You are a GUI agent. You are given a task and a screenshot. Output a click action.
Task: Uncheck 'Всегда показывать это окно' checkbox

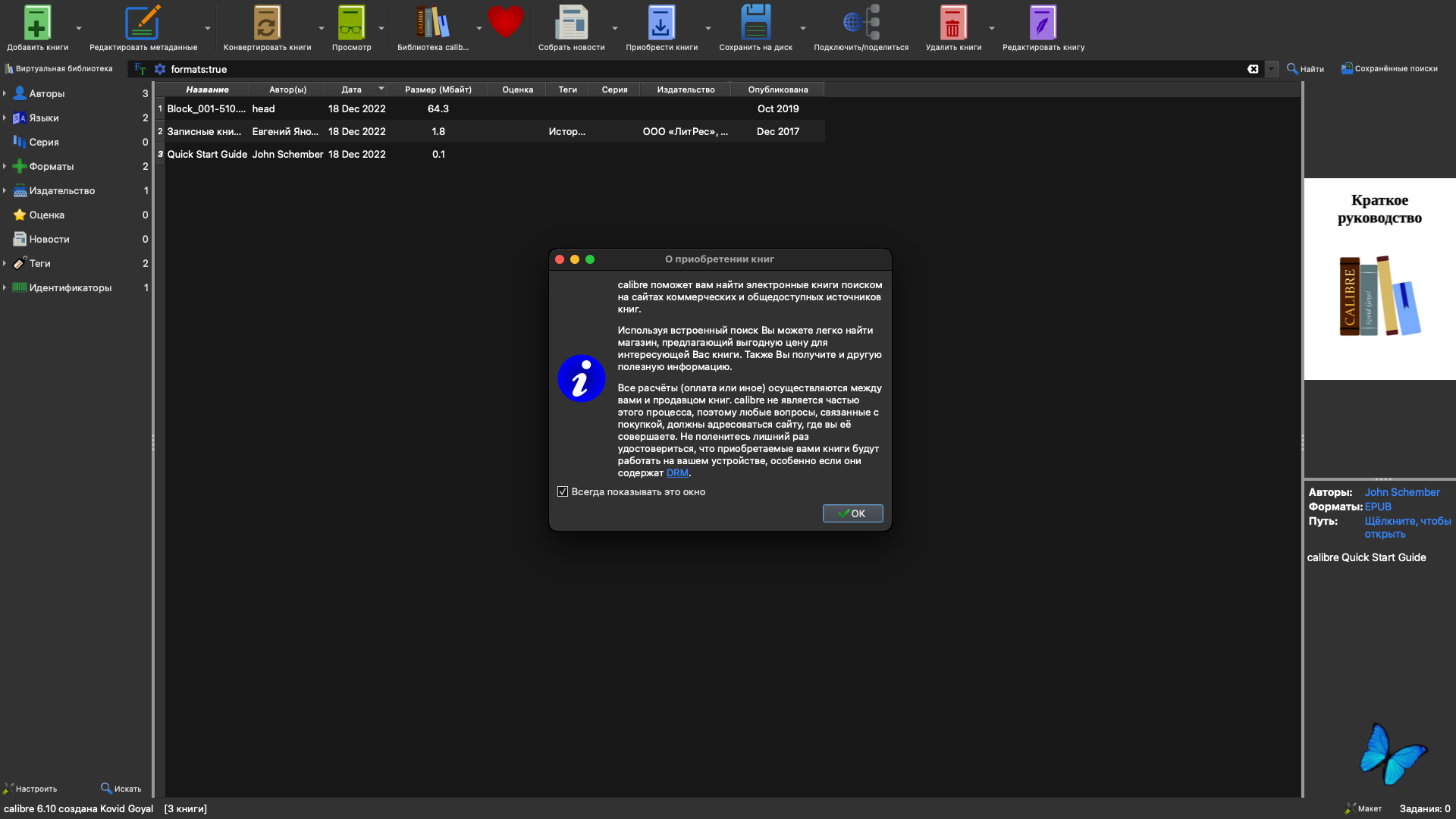[x=563, y=491]
